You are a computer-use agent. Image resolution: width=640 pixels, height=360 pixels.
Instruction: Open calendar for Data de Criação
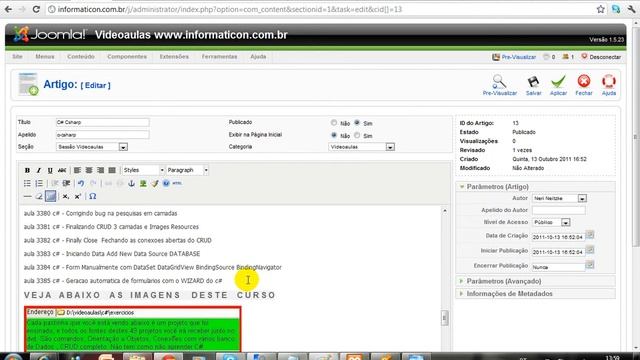click(590, 235)
